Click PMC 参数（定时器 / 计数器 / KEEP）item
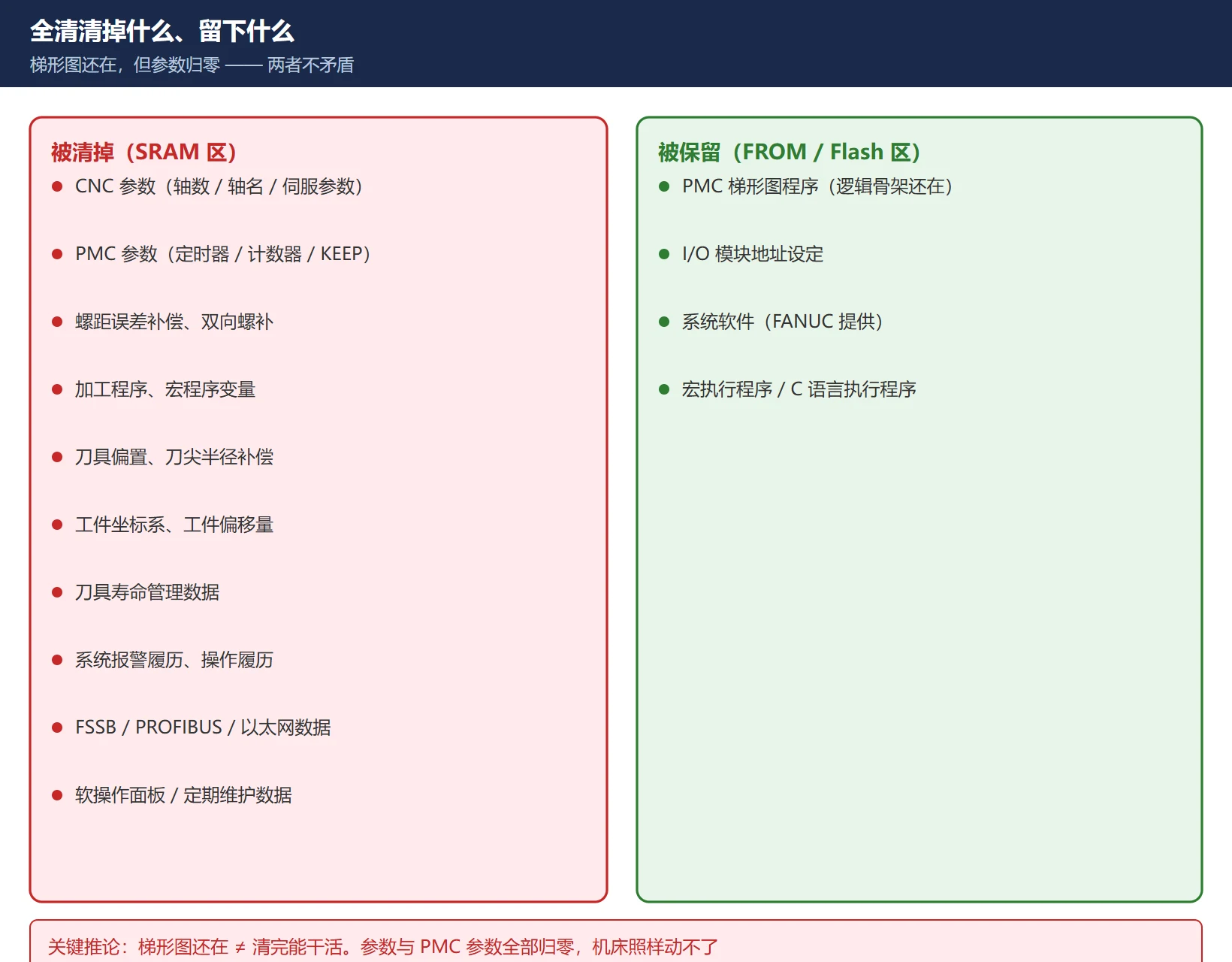This screenshot has width=1232, height=962. click(x=223, y=254)
